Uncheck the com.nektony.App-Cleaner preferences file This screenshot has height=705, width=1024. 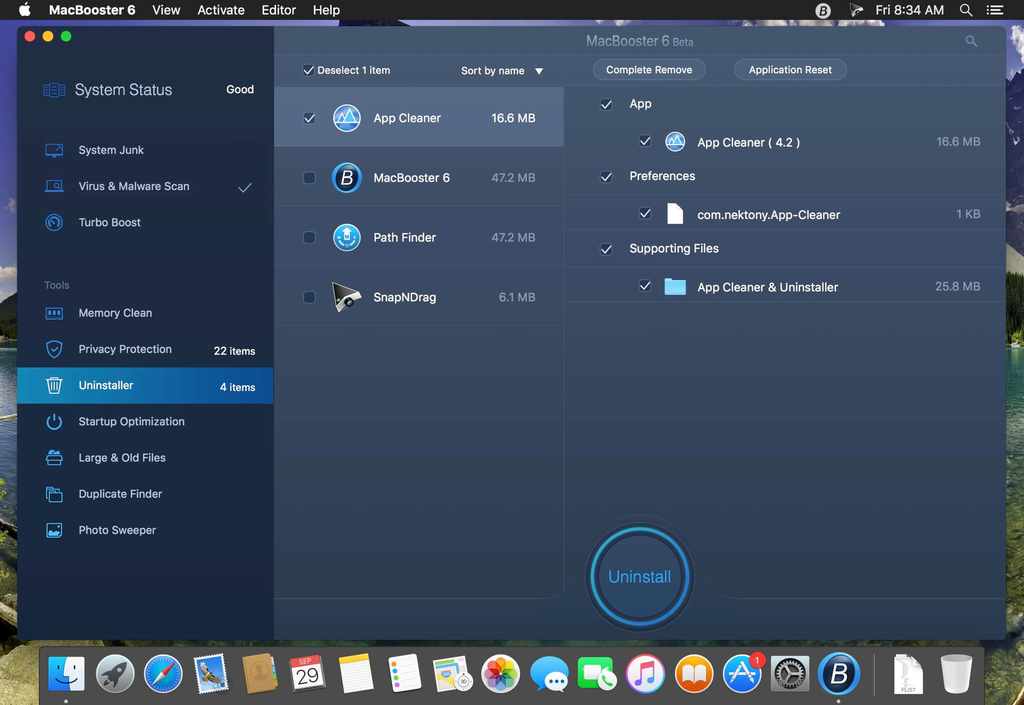point(645,214)
